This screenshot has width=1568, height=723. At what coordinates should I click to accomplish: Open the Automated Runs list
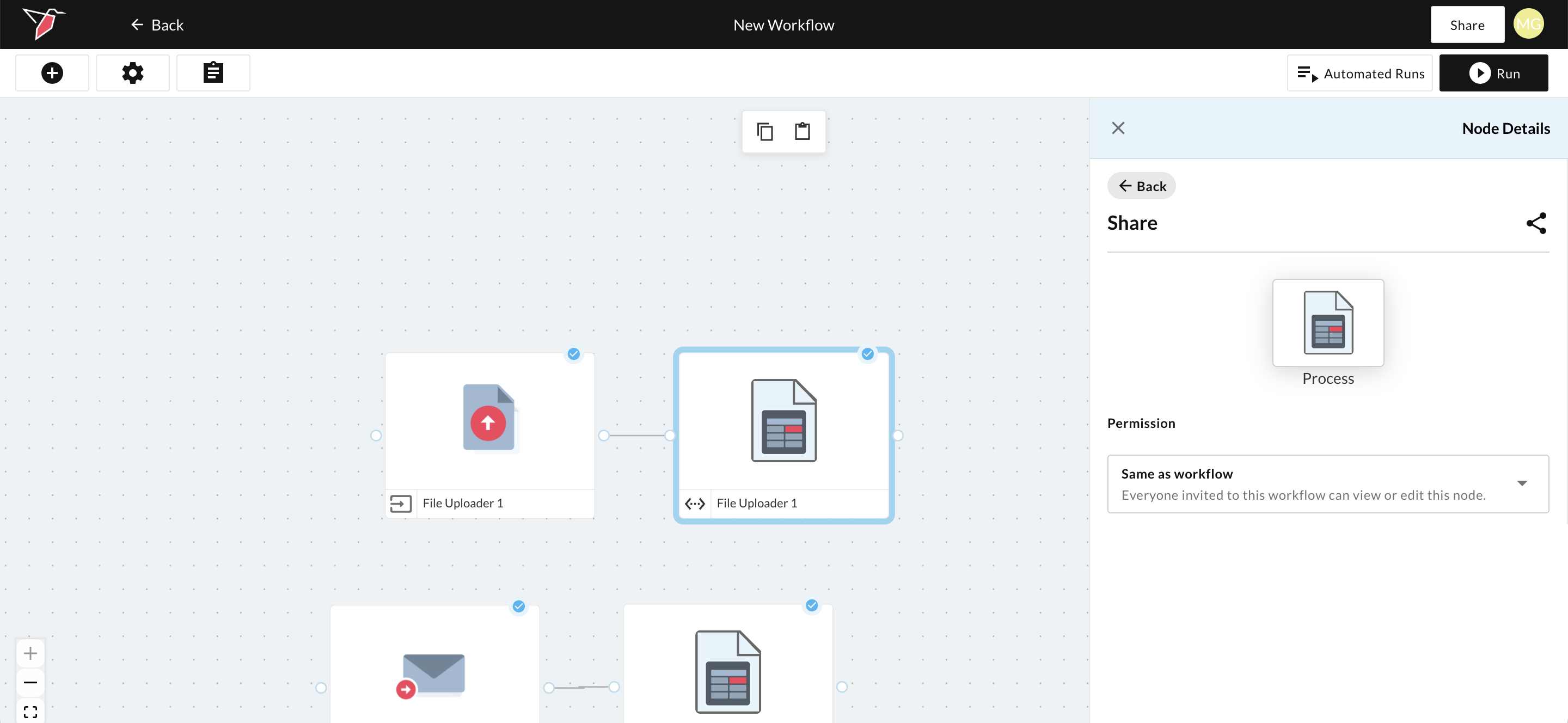1360,73
